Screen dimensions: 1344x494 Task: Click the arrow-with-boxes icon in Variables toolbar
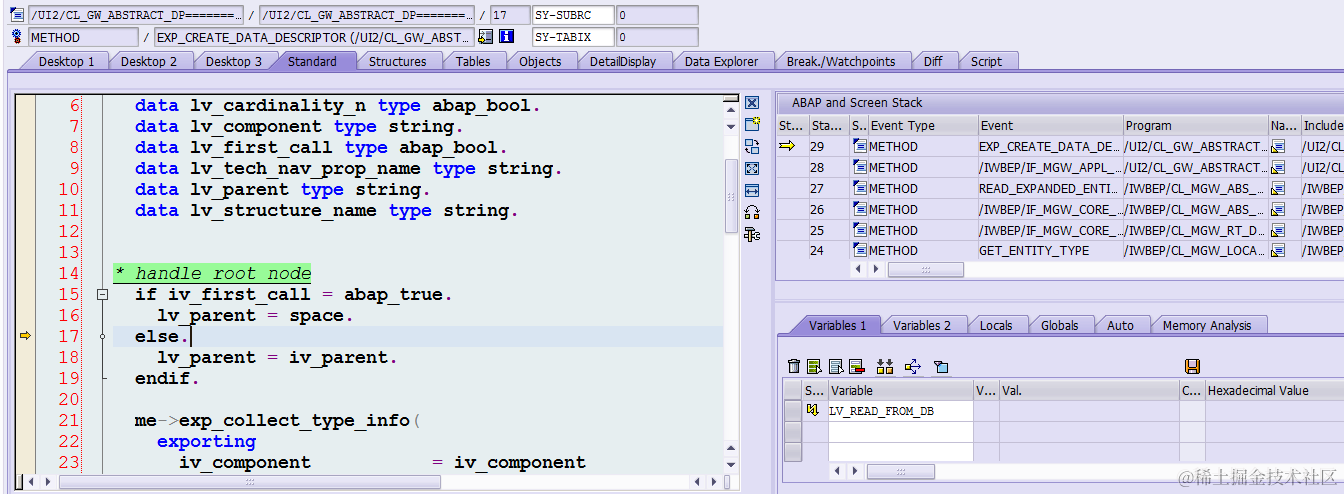tap(912, 366)
